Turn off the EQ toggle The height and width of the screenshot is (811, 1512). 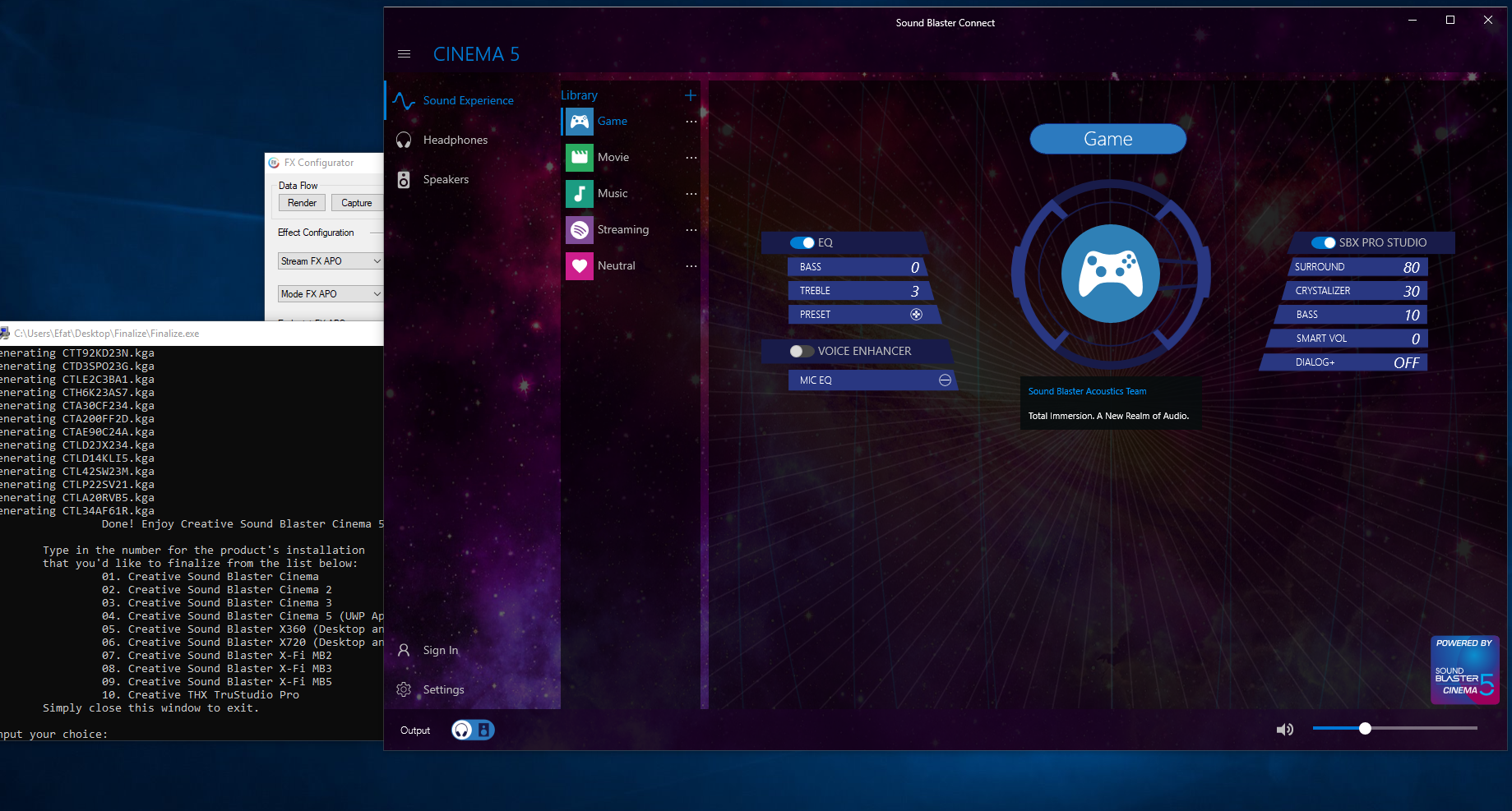click(802, 242)
